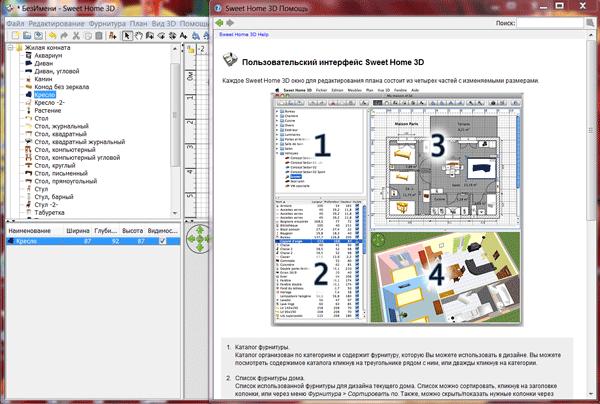This screenshot has height=404, width=600.
Task: Select Диван in catalog tree
Action: (x=44, y=64)
